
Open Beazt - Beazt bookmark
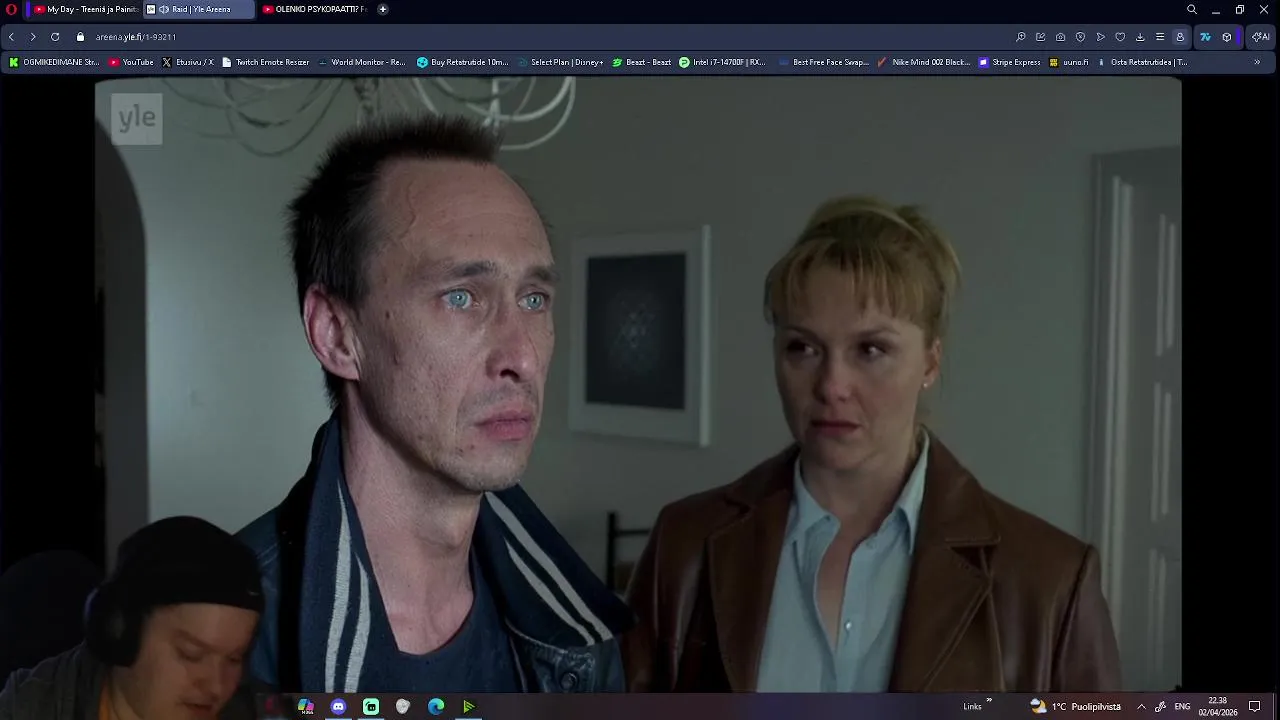click(642, 62)
